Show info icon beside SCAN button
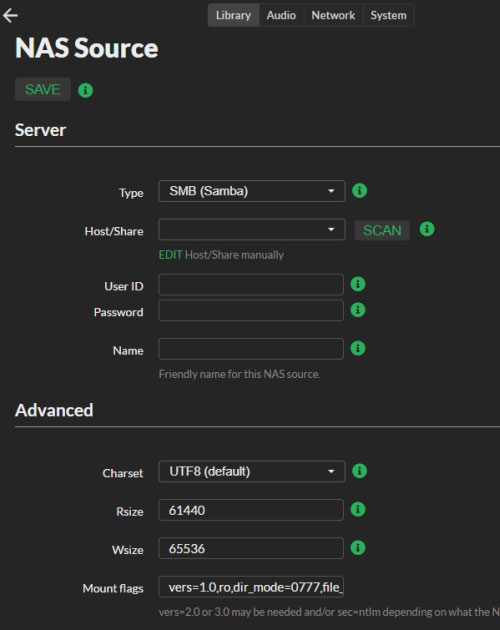This screenshot has height=630, width=500. 427,229
